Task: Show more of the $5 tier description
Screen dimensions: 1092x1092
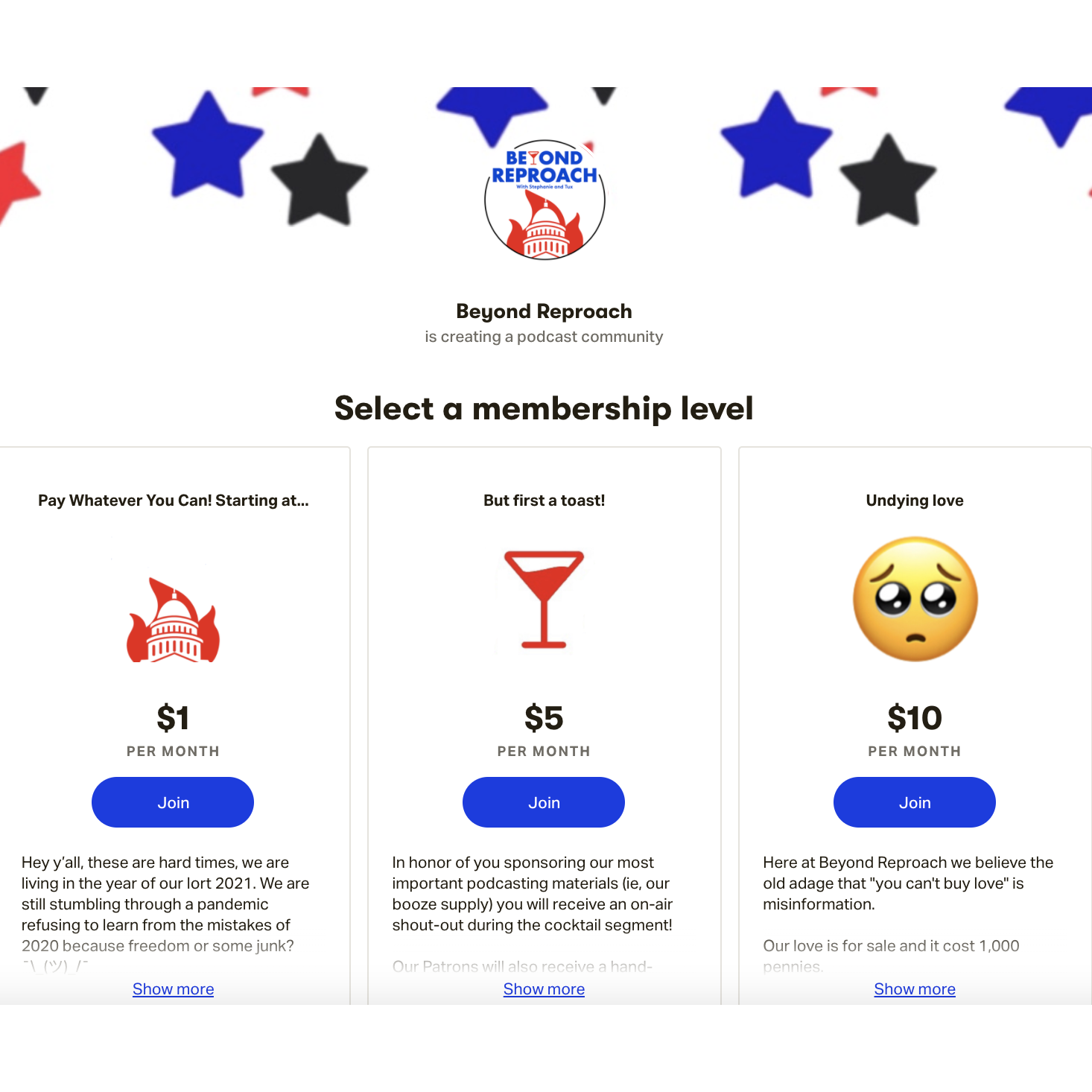Action: tap(544, 989)
